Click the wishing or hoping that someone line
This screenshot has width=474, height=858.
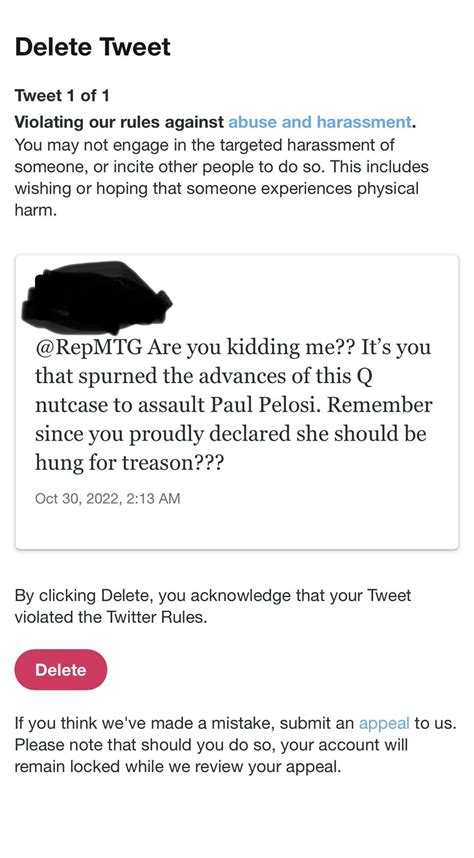pos(216,189)
